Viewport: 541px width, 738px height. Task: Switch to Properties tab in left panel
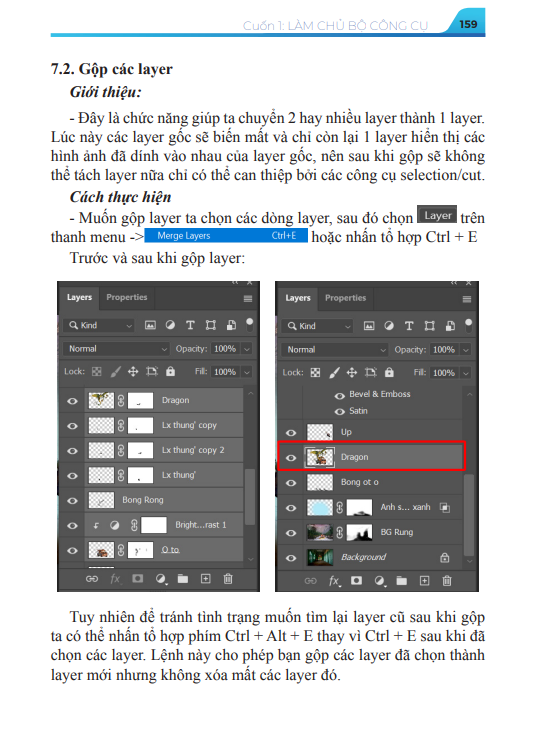click(x=127, y=297)
